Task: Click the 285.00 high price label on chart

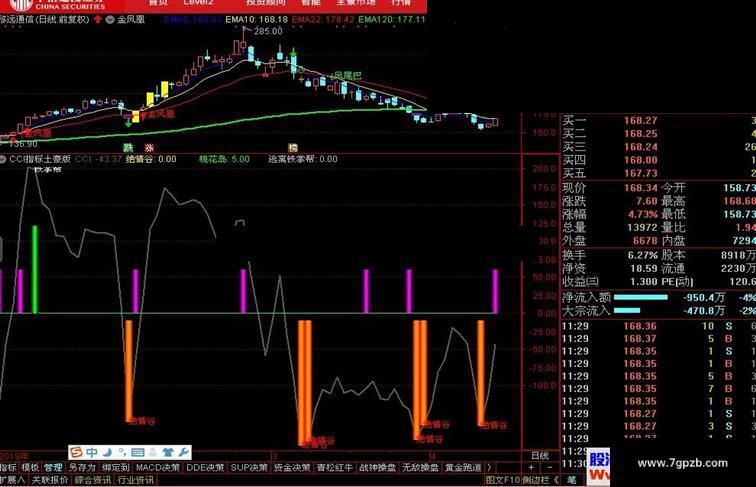Action: point(268,31)
